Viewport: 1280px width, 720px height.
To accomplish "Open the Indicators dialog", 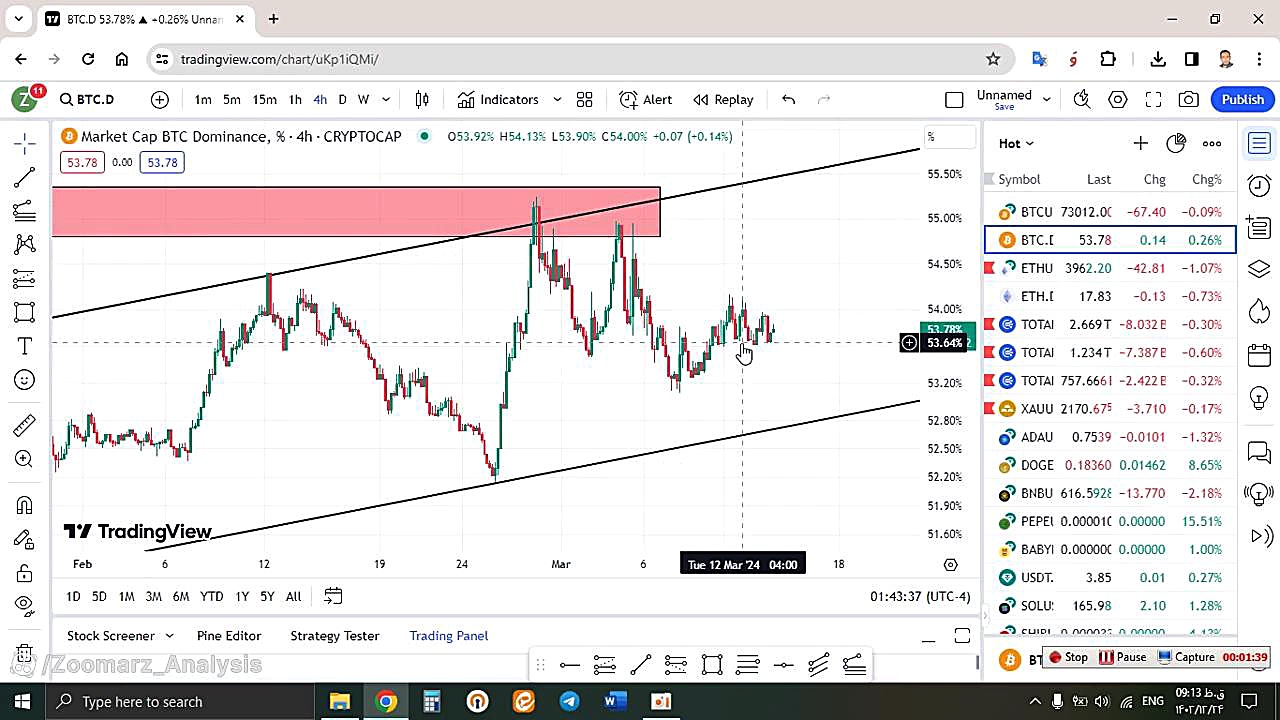I will click(498, 99).
